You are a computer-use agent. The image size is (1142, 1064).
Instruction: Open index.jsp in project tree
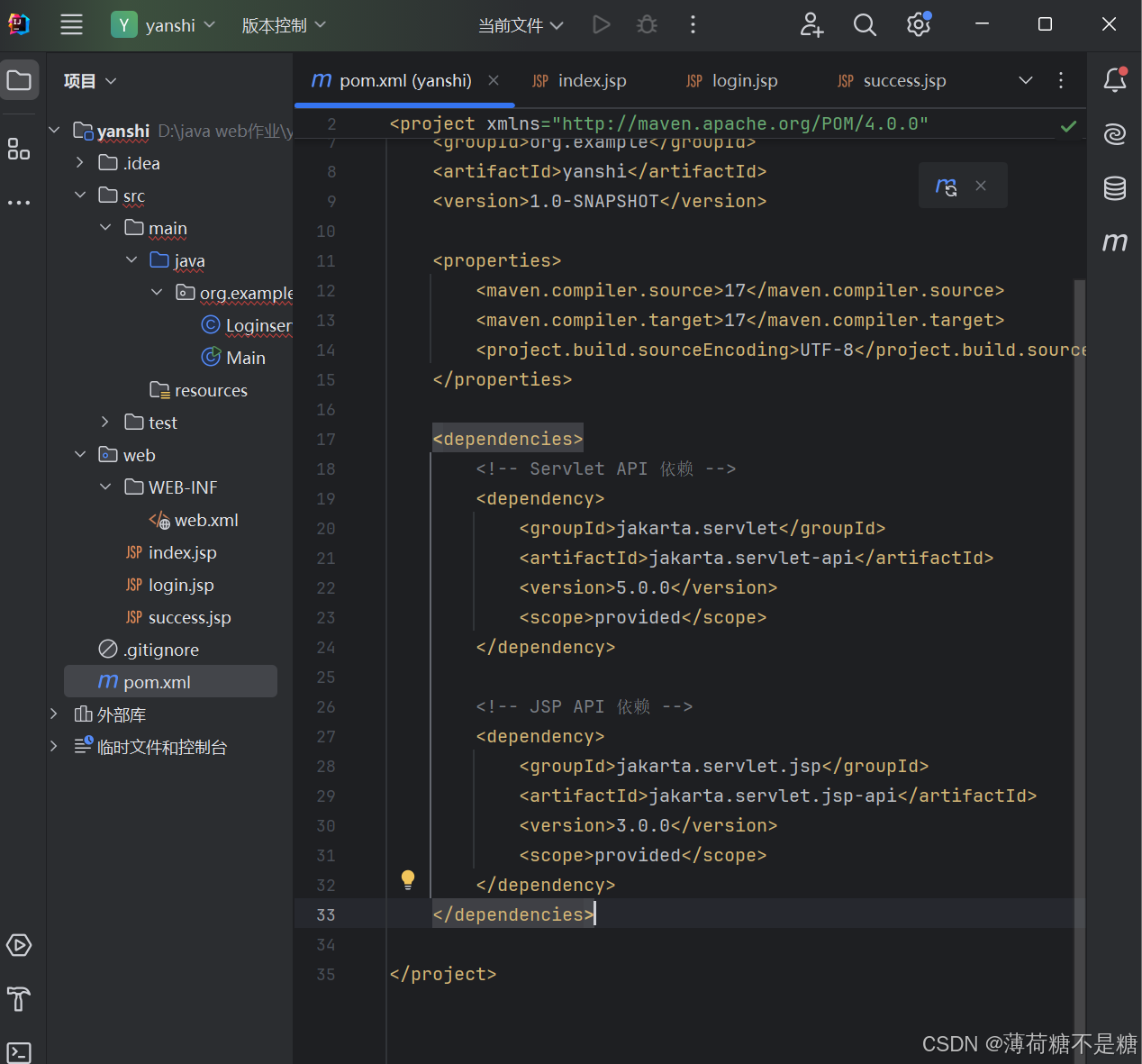click(171, 552)
